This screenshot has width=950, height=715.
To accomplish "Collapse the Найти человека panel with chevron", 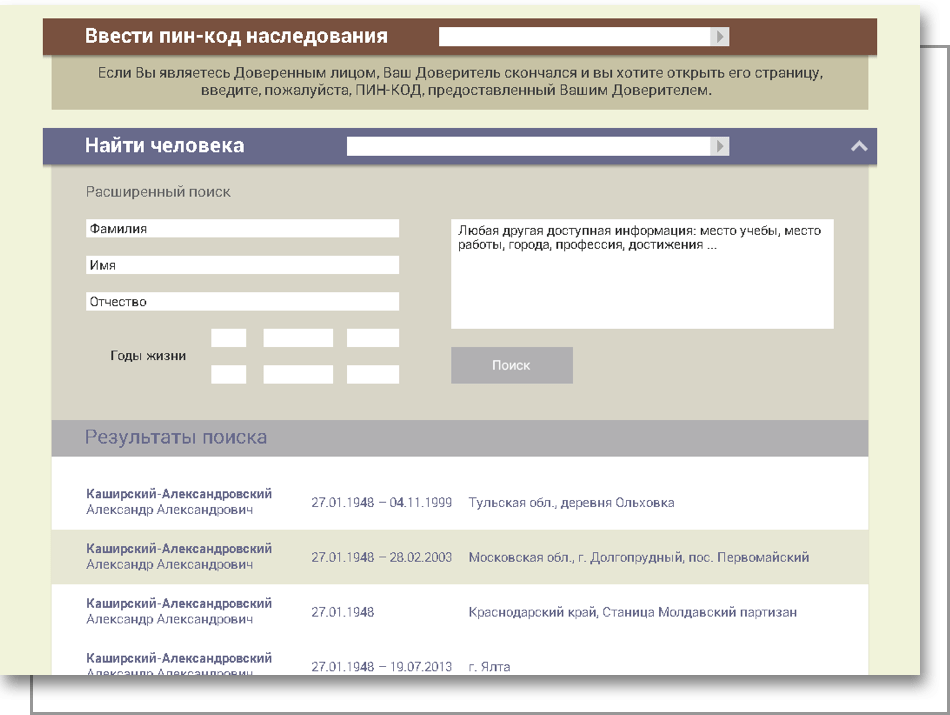I will pos(859,146).
